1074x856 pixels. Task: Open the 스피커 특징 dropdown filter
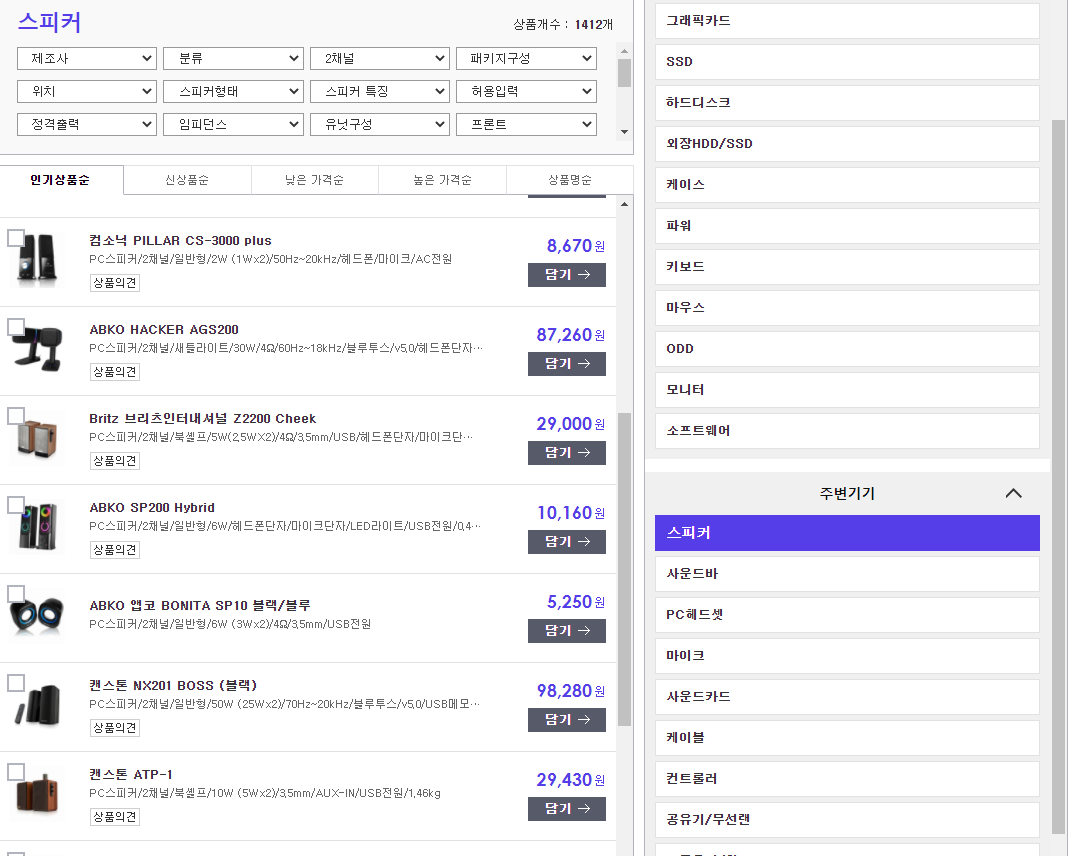click(379, 91)
